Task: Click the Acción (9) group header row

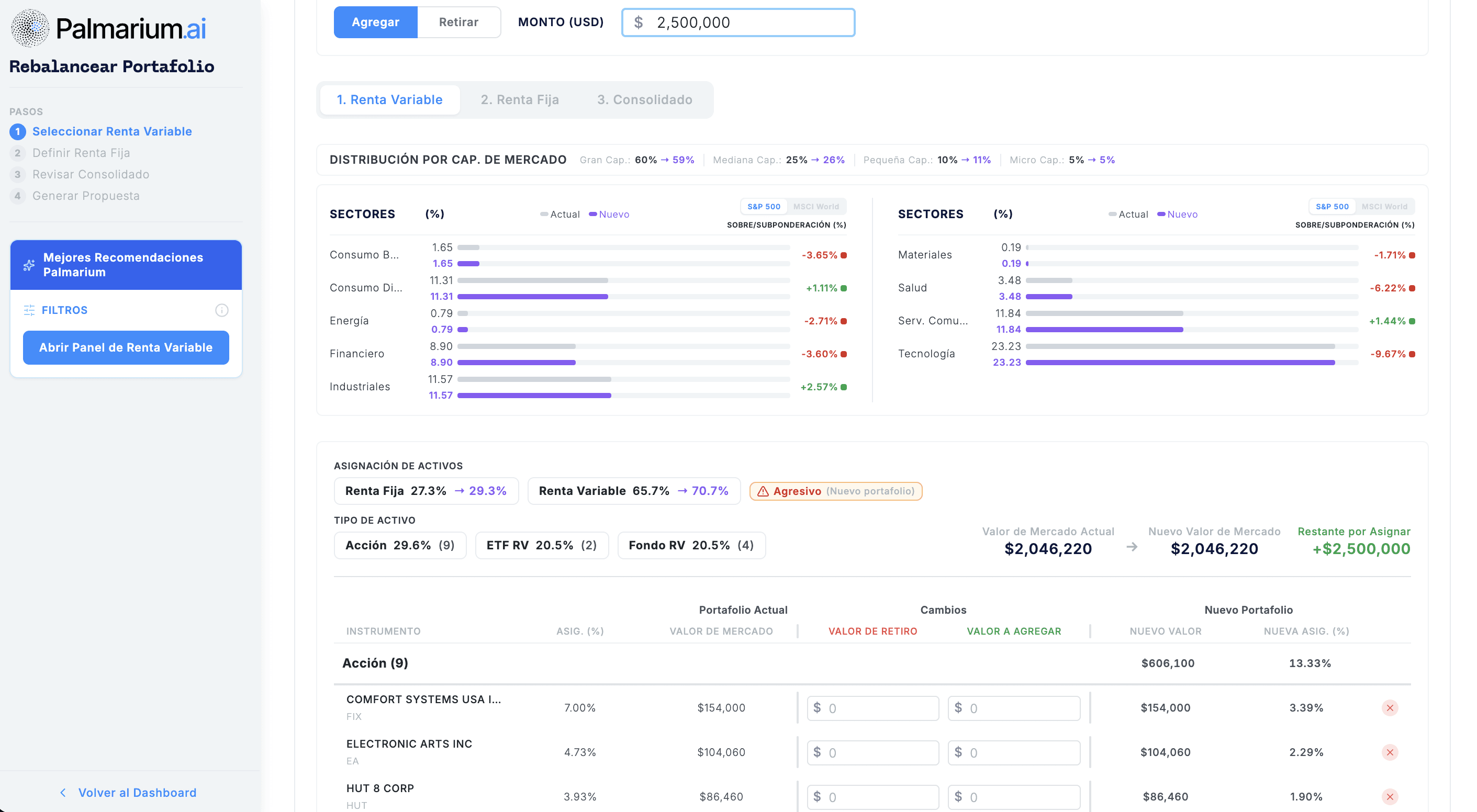Action: click(x=872, y=663)
